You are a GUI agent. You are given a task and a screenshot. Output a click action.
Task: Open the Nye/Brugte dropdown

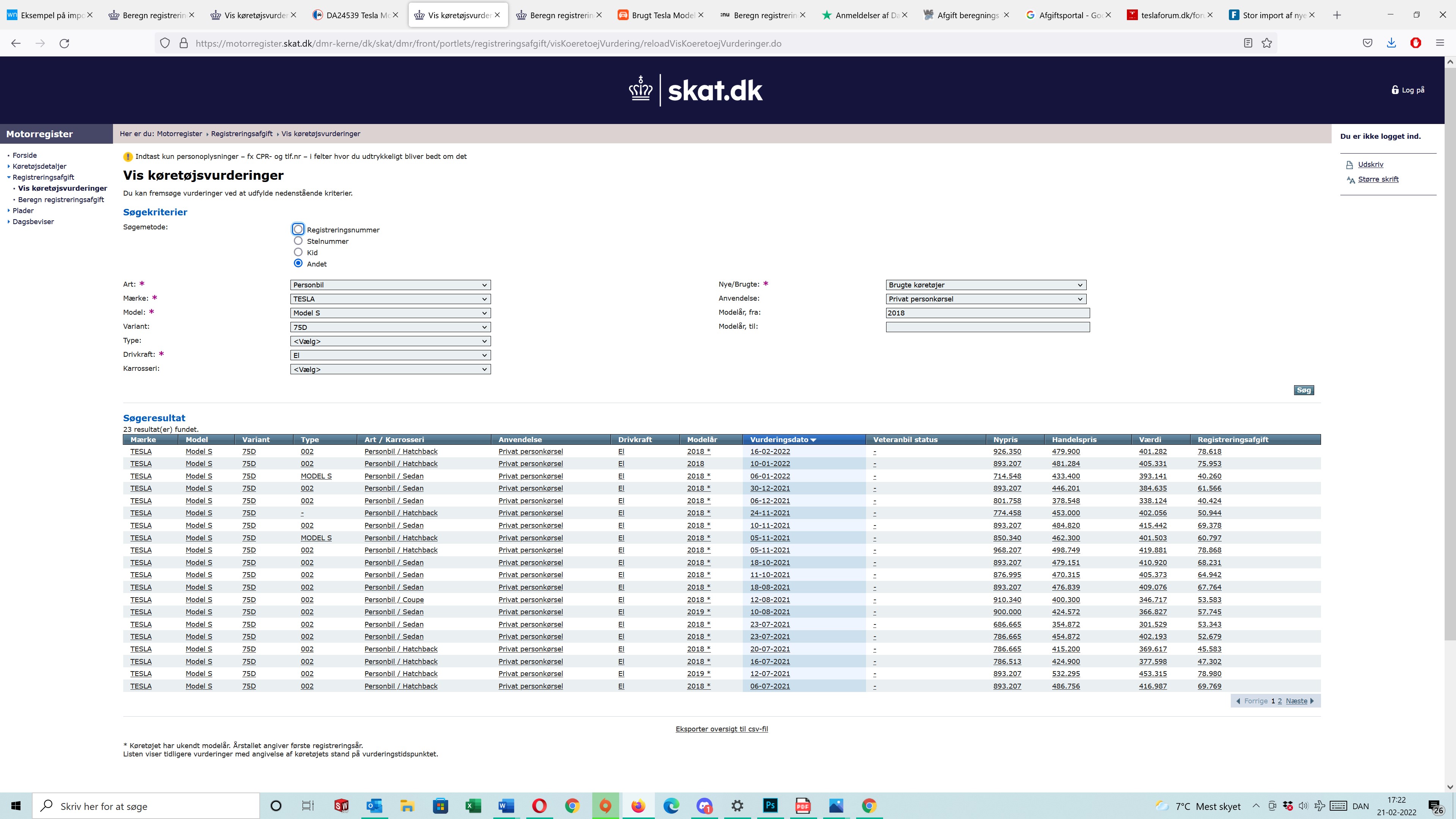(x=986, y=285)
